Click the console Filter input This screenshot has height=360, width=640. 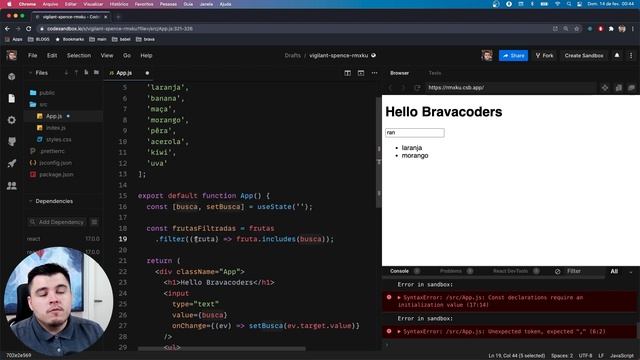tap(585, 271)
